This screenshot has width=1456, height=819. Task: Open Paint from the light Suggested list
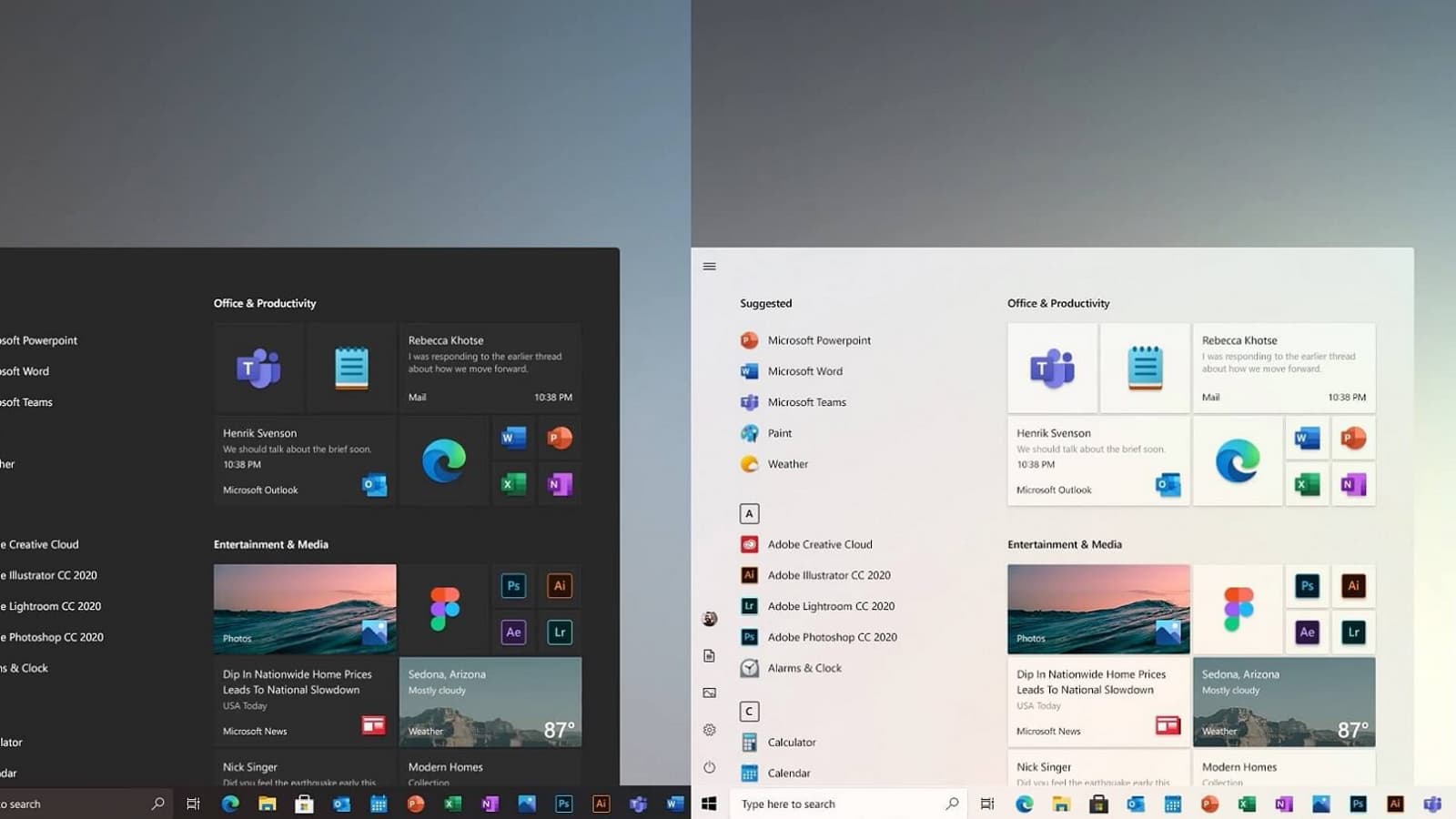(765, 433)
